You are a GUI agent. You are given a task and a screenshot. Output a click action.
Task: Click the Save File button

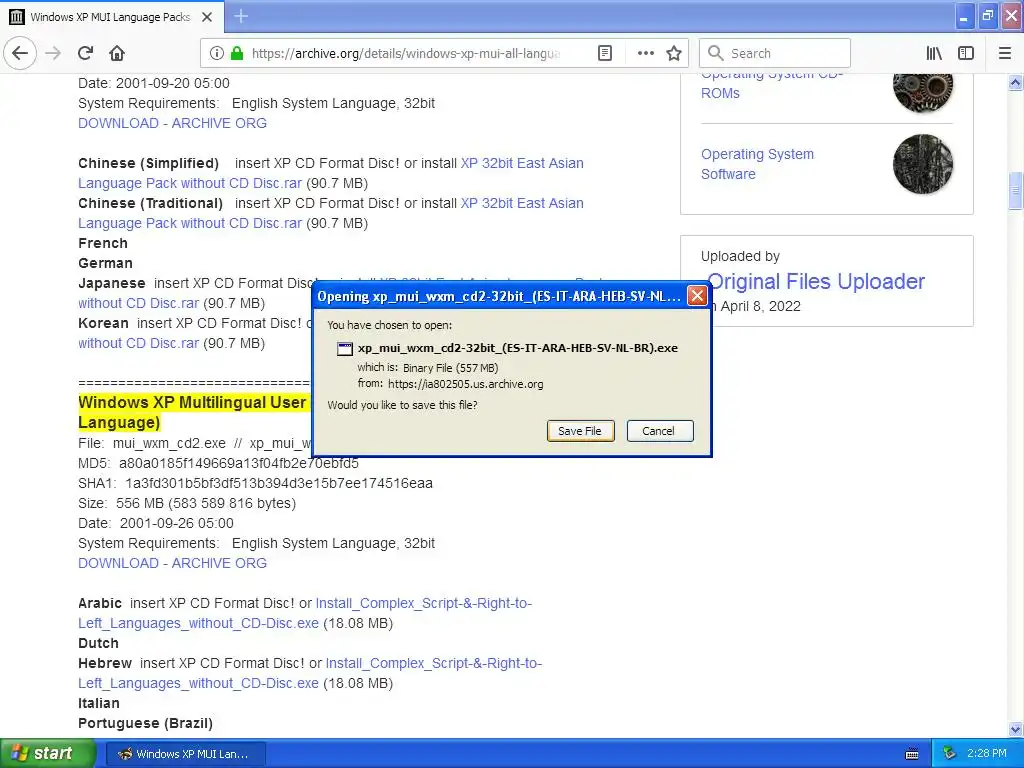[580, 431]
